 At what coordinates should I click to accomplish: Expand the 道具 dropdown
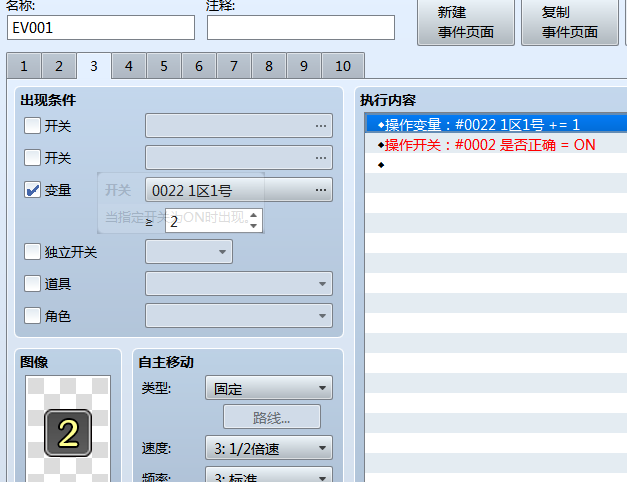[239, 284]
